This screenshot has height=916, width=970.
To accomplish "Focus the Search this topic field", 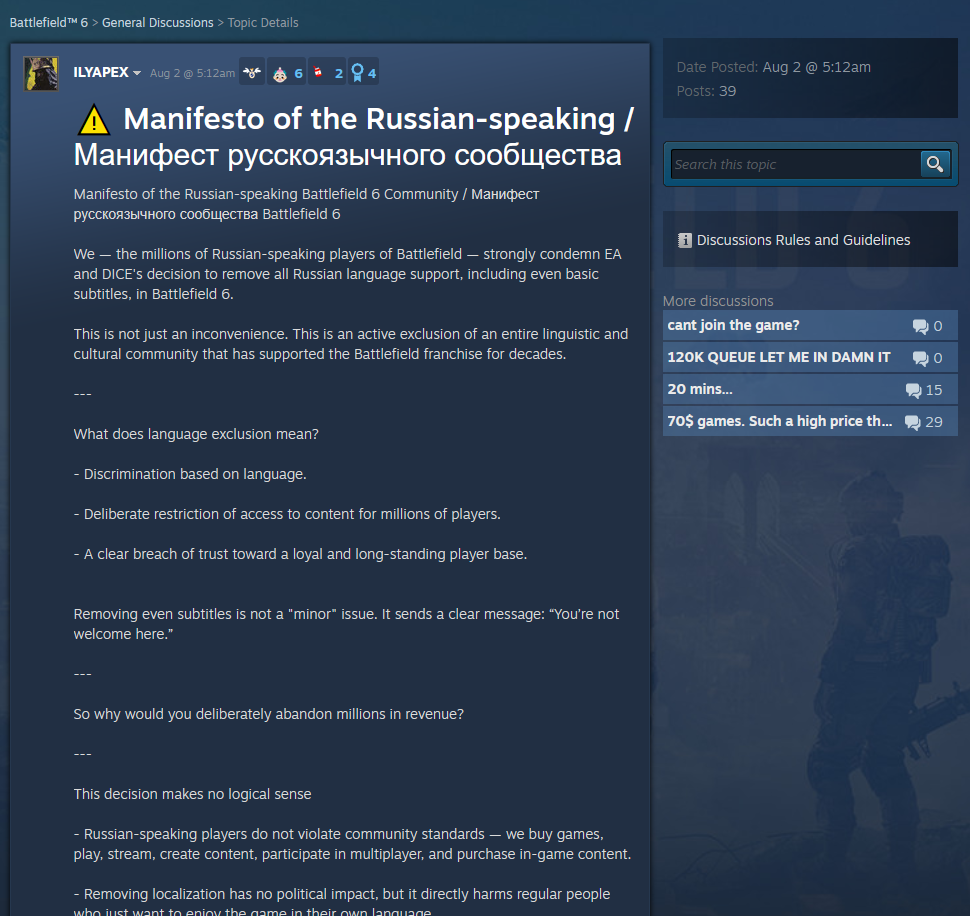I will [796, 164].
